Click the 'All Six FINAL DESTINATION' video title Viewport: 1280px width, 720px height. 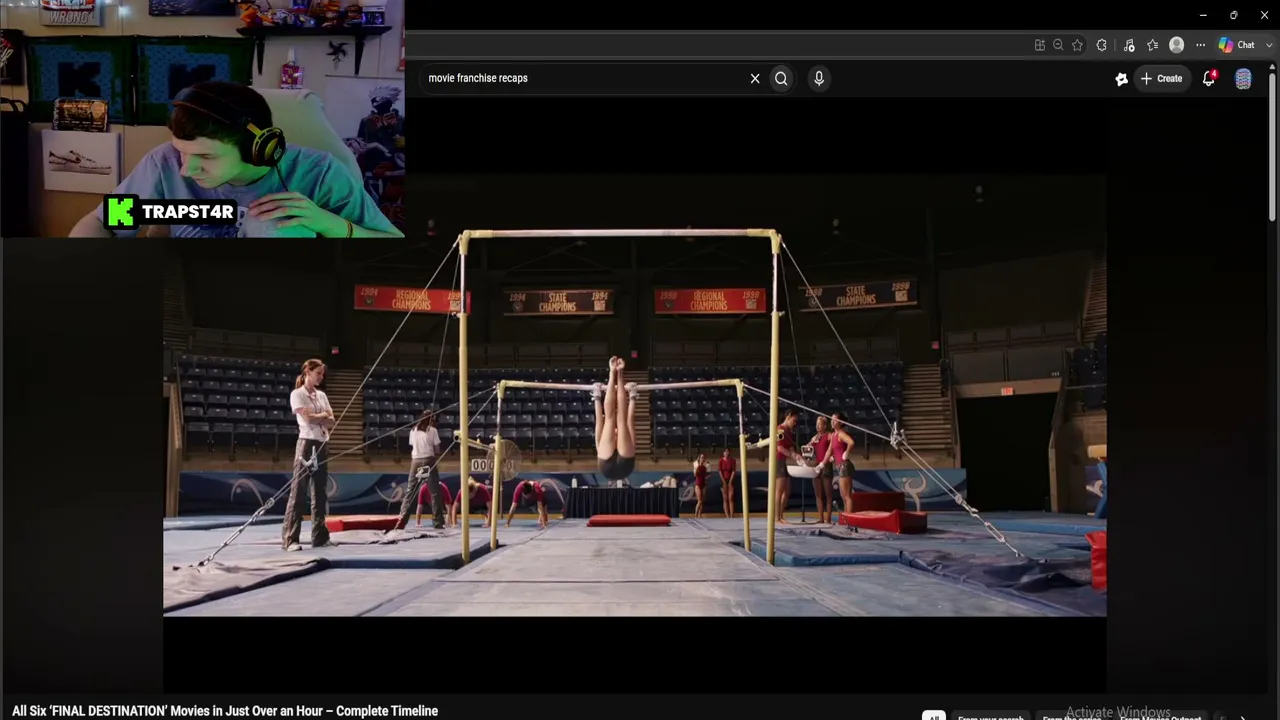click(225, 711)
